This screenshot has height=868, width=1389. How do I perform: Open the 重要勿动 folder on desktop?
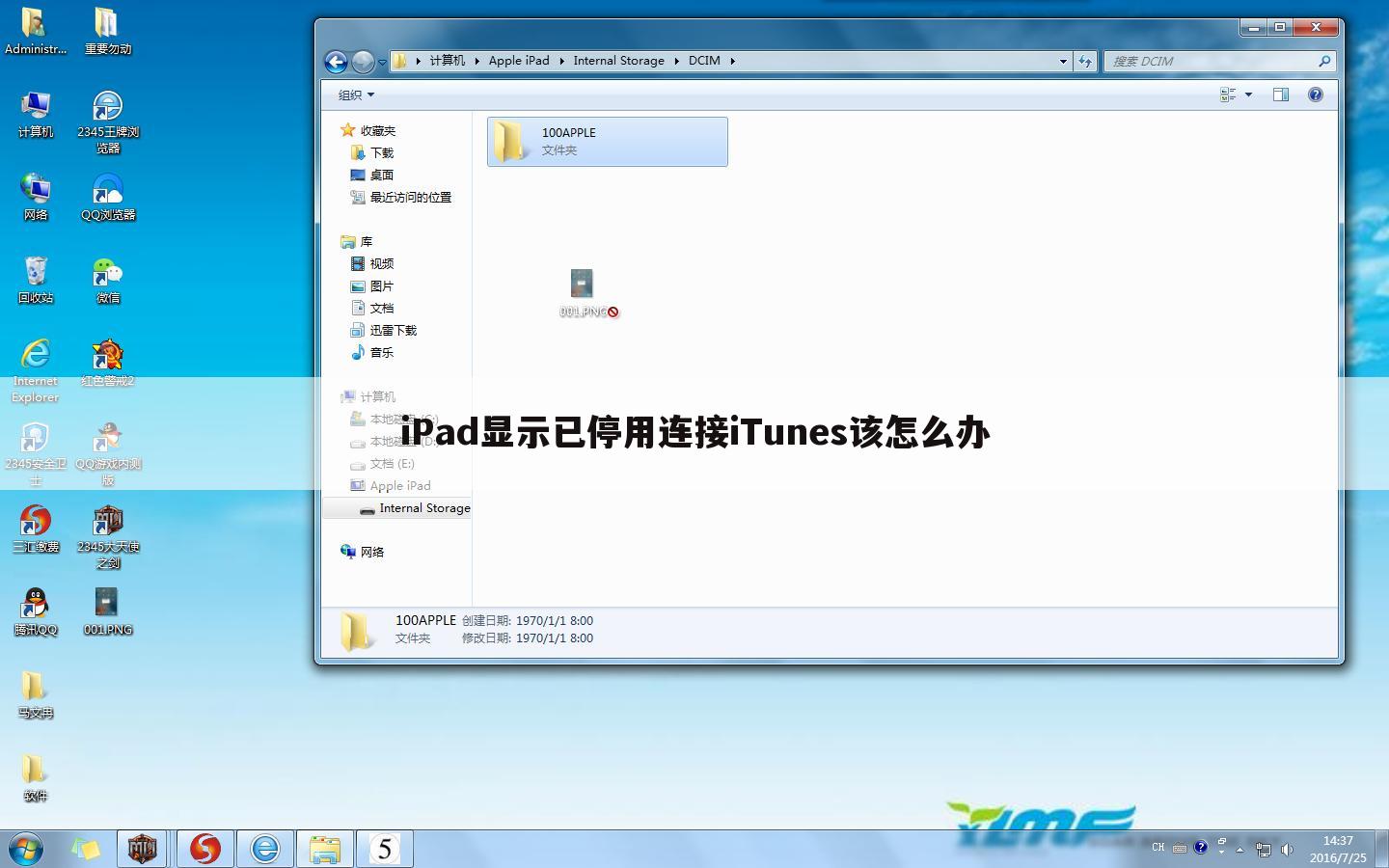[107, 31]
